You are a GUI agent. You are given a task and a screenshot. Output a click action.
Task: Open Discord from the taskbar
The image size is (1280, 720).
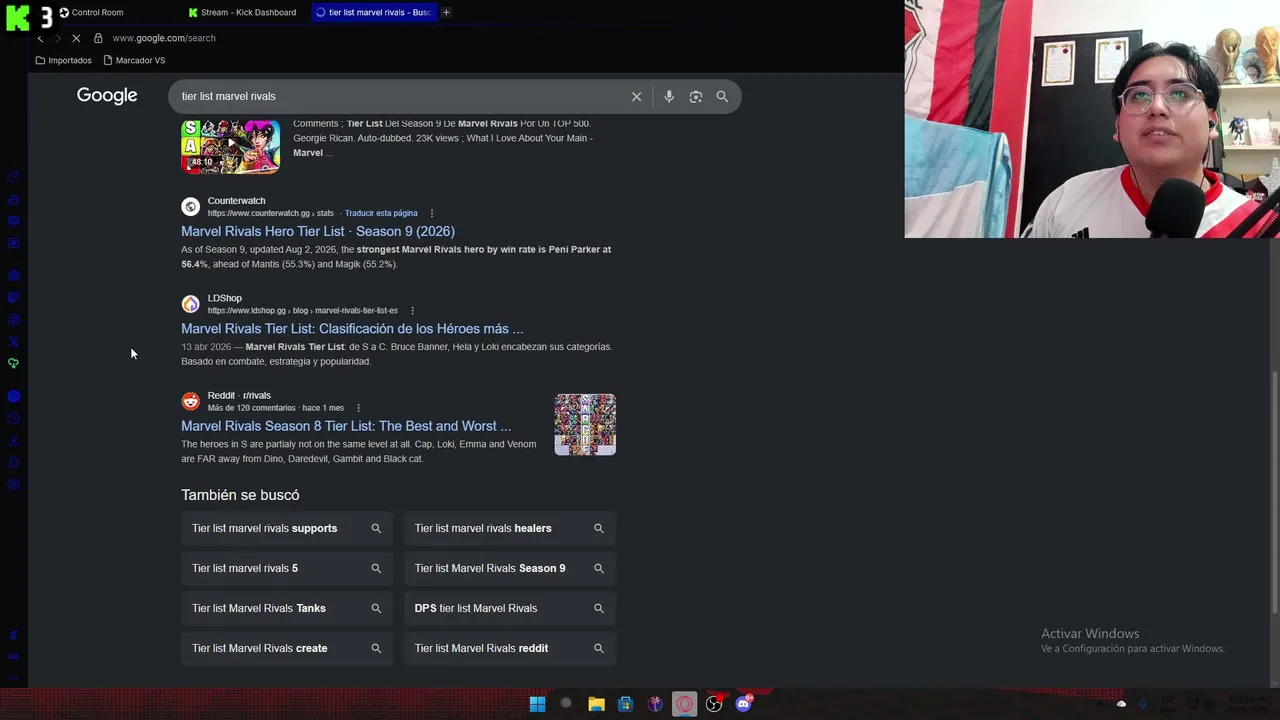coord(743,704)
